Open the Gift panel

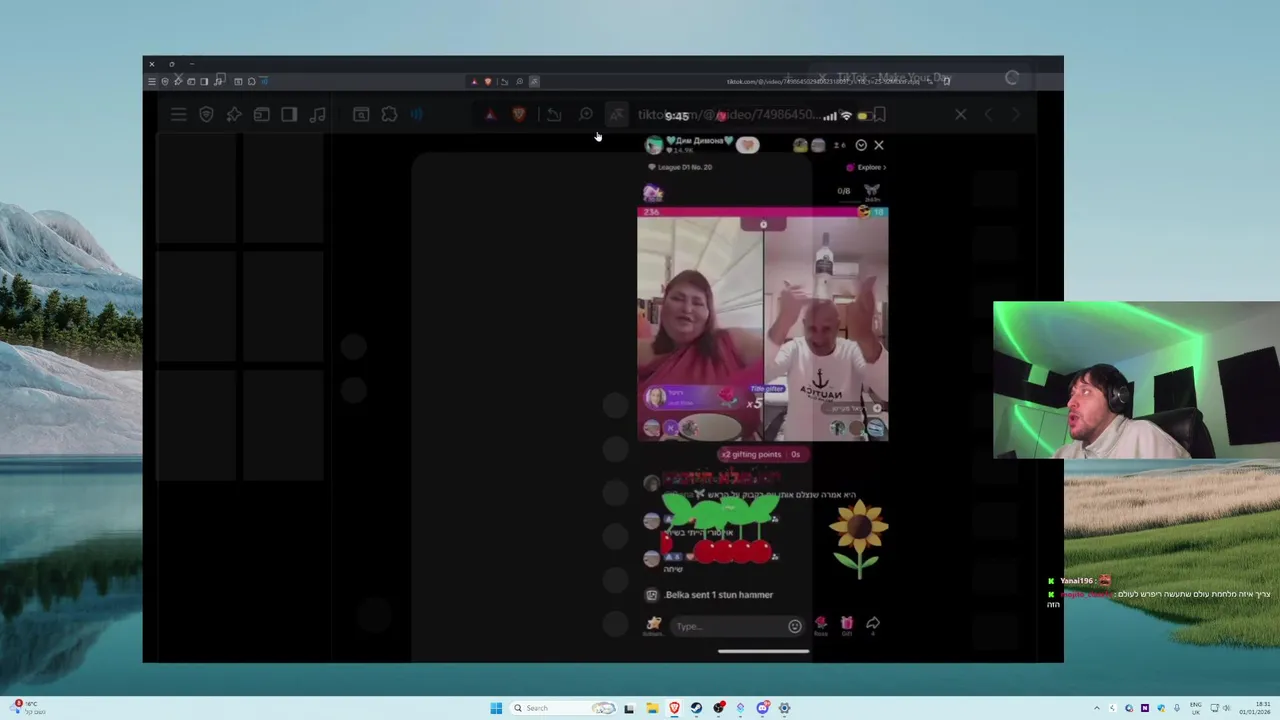(847, 626)
